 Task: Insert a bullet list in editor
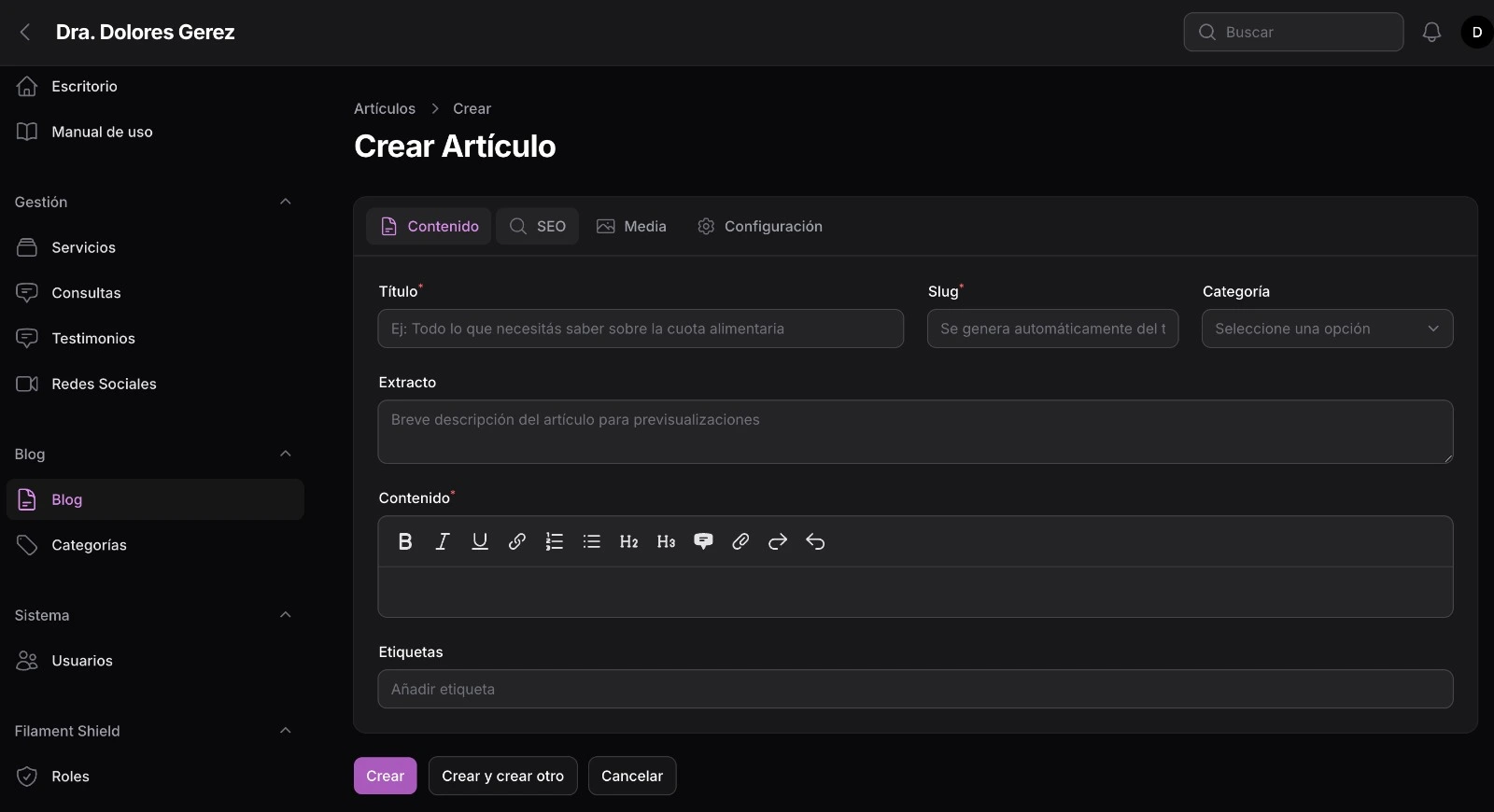pos(592,541)
